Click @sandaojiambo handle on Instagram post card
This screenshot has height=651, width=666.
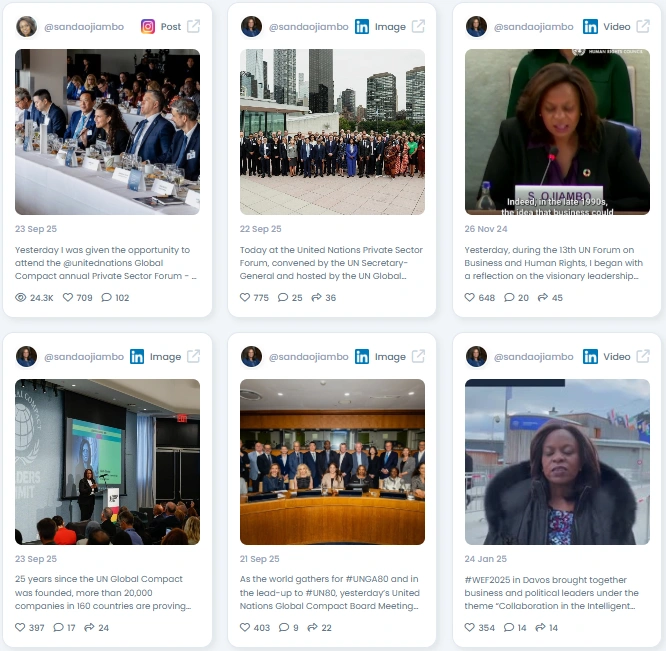click(x=84, y=27)
